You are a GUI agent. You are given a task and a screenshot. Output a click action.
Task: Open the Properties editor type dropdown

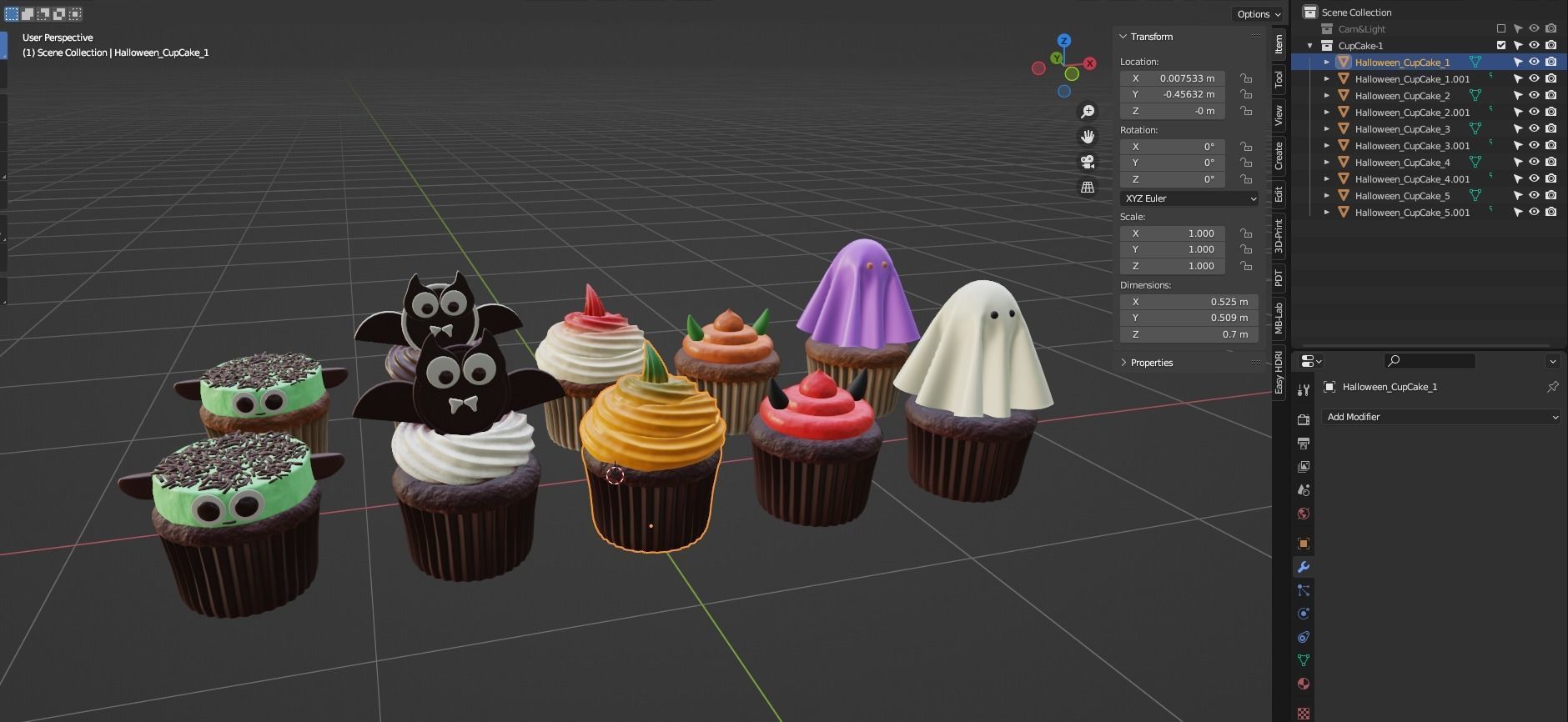(1311, 361)
